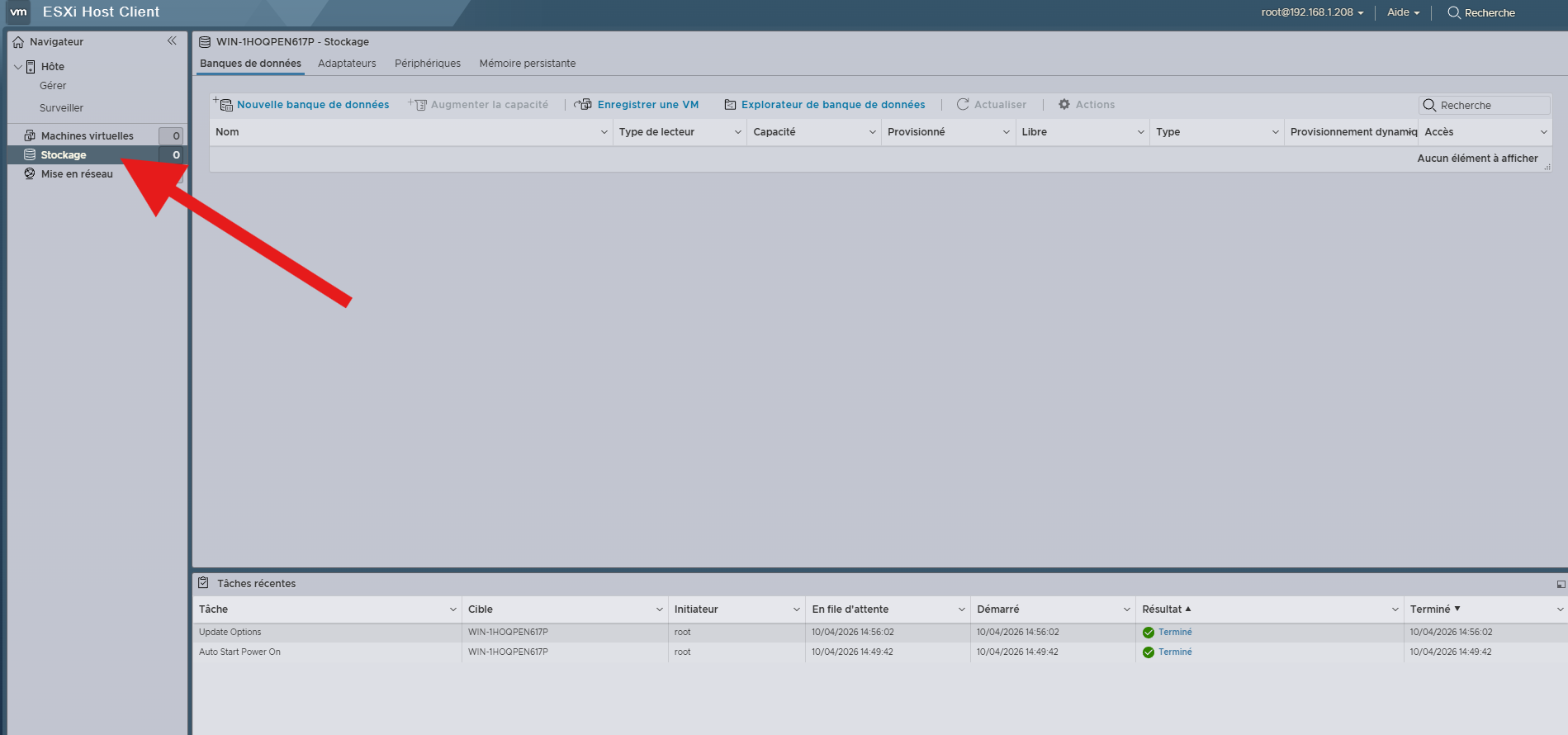Click the Stockage database icon in navigator
The width and height of the screenshot is (1568, 735).
click(x=30, y=155)
